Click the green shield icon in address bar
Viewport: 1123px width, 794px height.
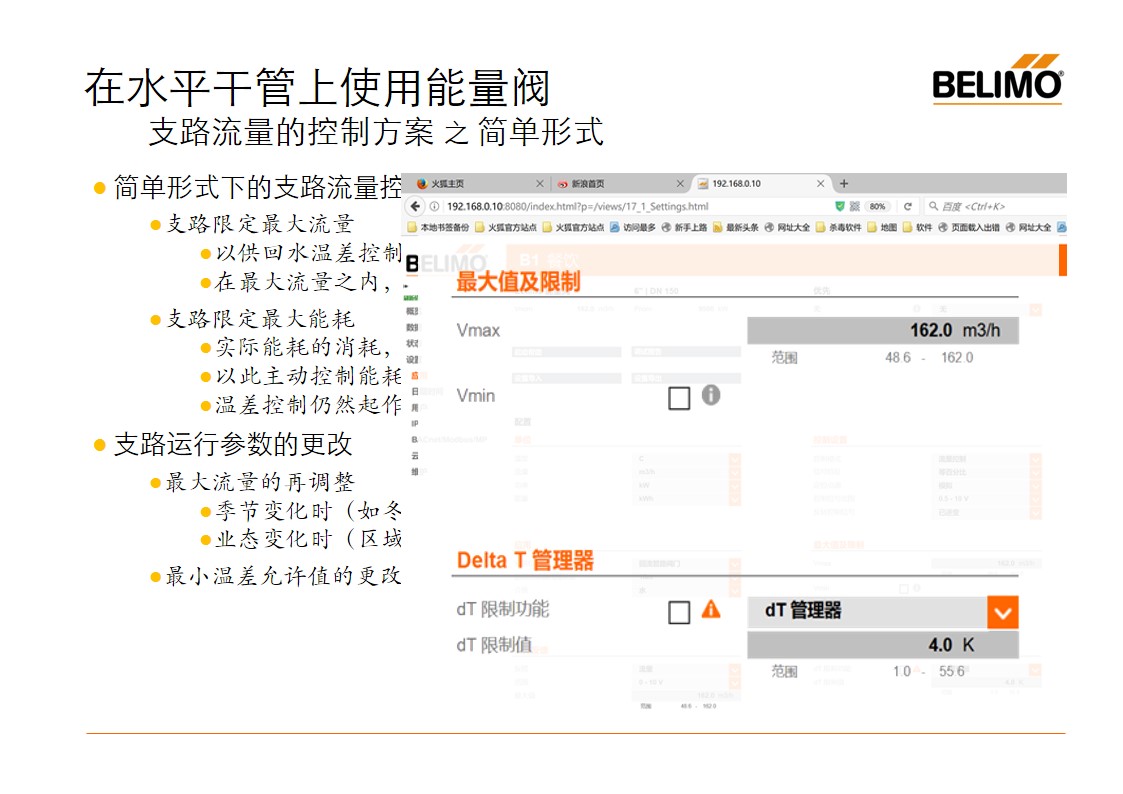click(840, 206)
